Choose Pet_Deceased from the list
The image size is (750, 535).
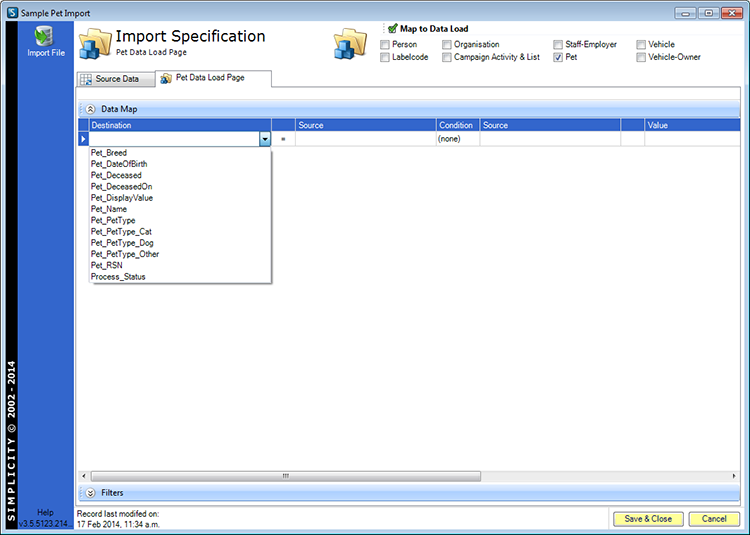point(180,175)
